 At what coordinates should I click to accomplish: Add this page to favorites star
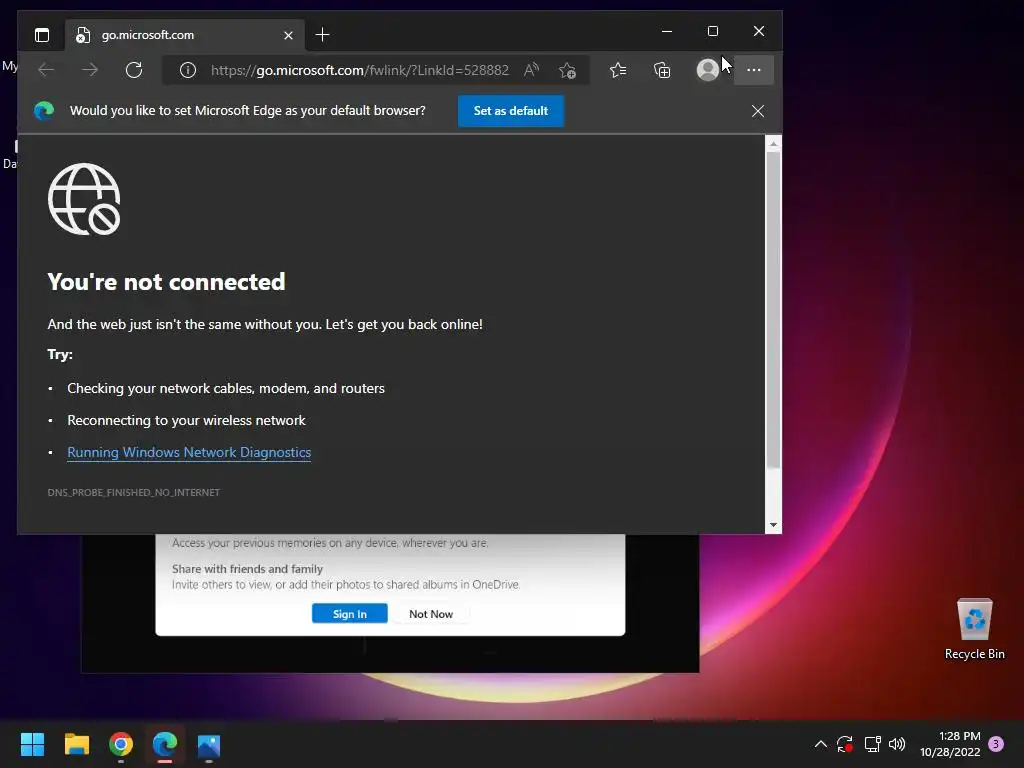568,70
